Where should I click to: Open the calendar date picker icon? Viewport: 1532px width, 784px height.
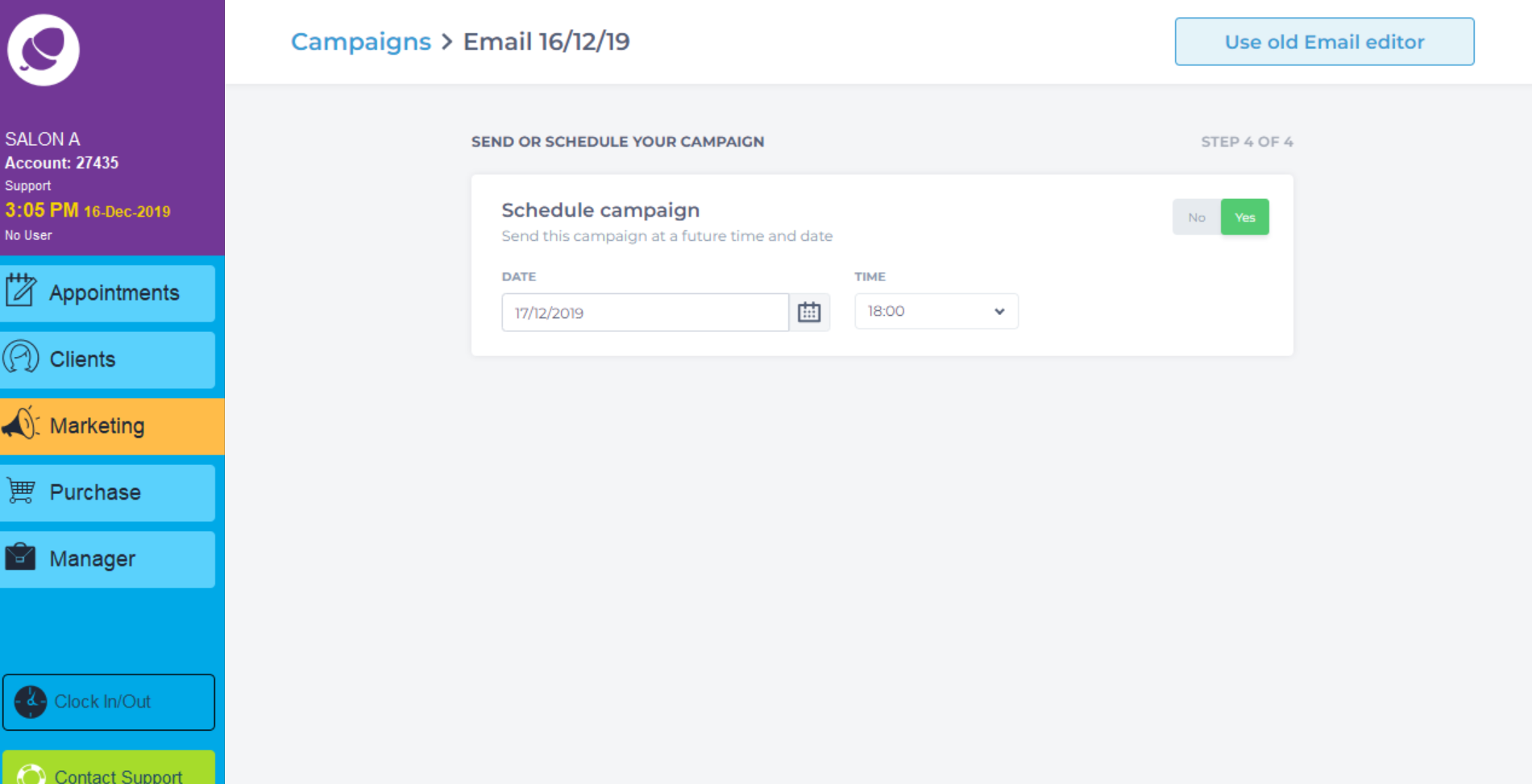pos(809,313)
